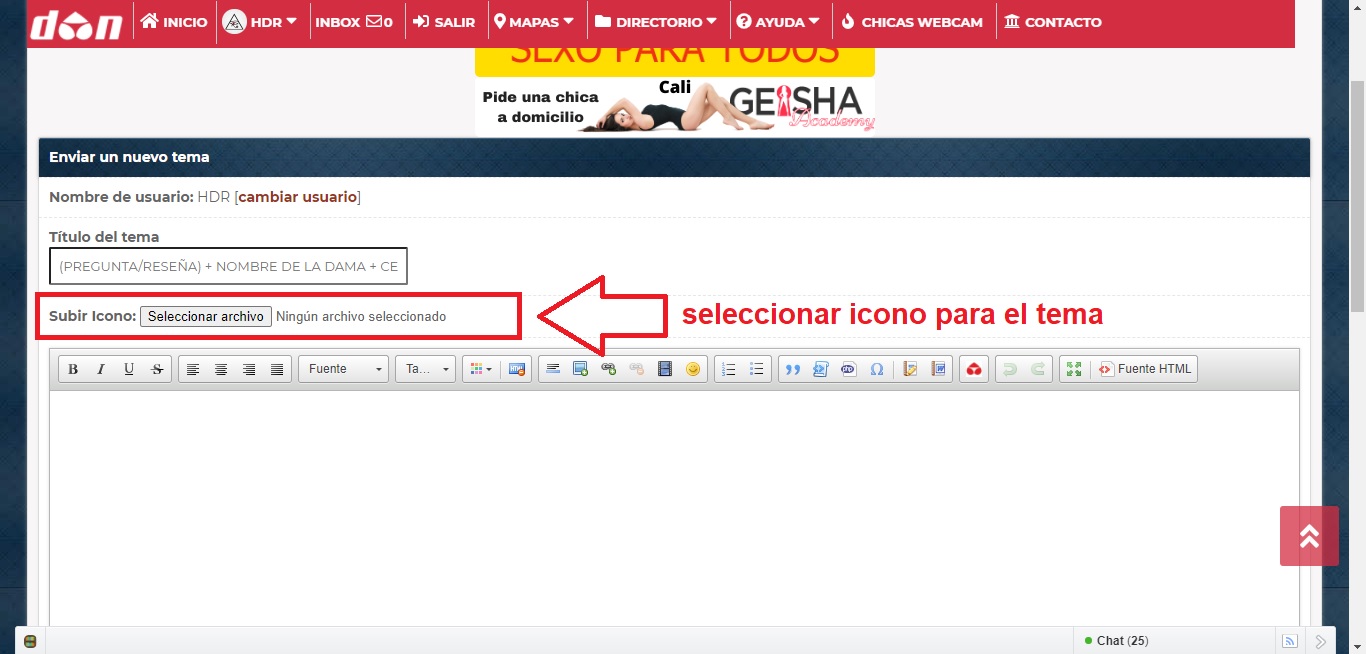
Task: Click the undo arrow icon
Action: (x=1010, y=369)
